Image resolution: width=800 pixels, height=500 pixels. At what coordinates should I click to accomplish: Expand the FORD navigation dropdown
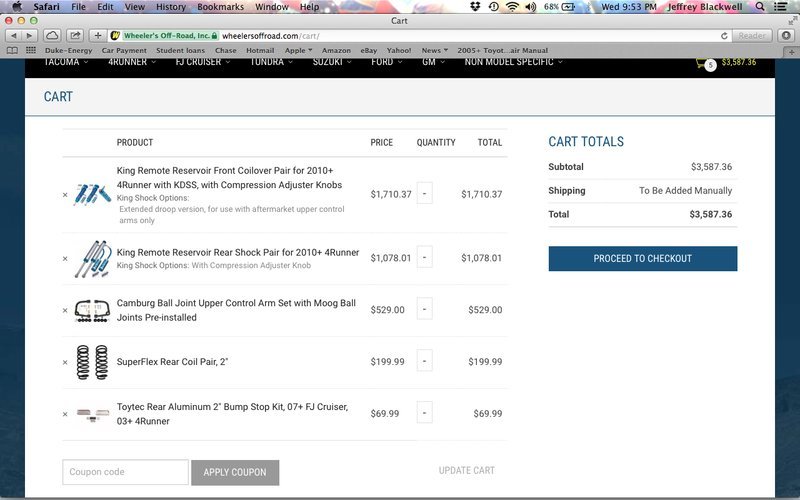(387, 62)
